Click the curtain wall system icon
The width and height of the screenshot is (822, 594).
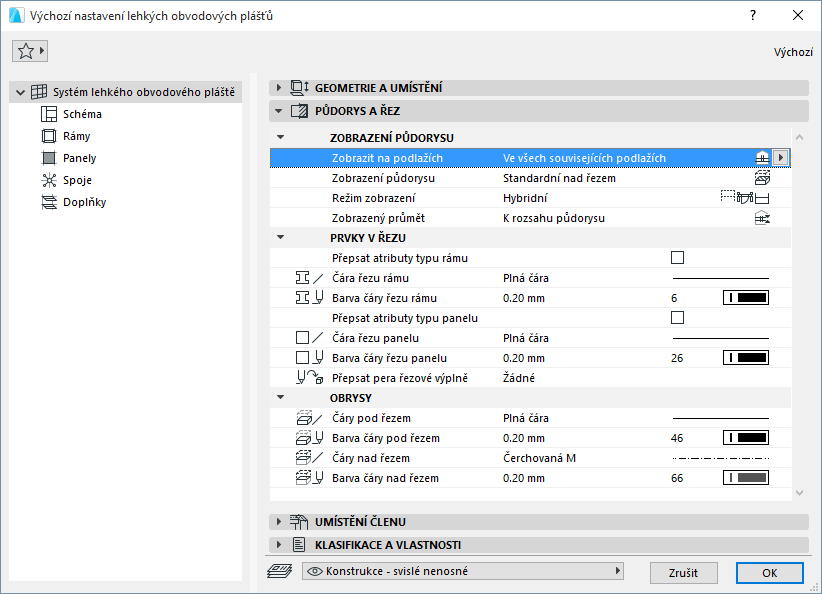coord(39,92)
